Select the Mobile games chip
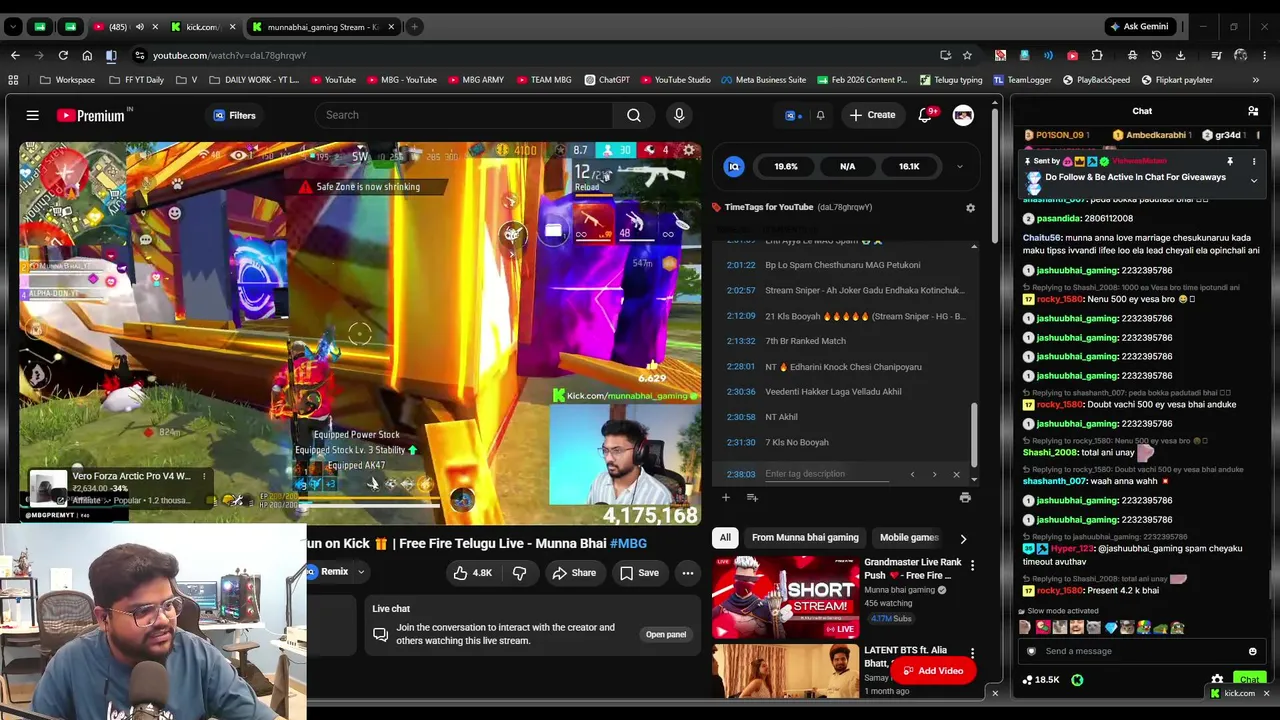This screenshot has height=720, width=1280. click(909, 538)
